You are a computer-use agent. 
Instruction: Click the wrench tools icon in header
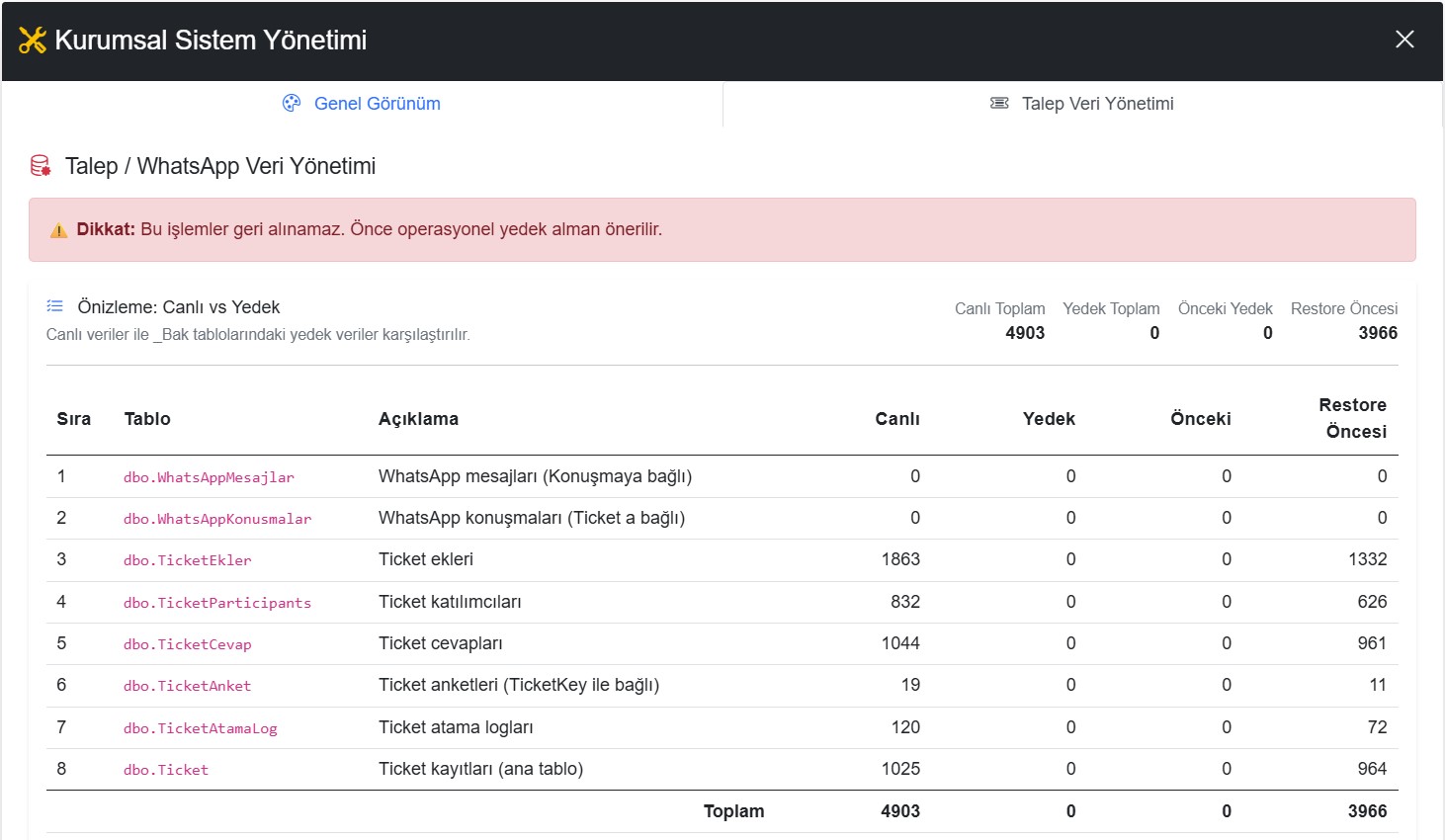[33, 41]
